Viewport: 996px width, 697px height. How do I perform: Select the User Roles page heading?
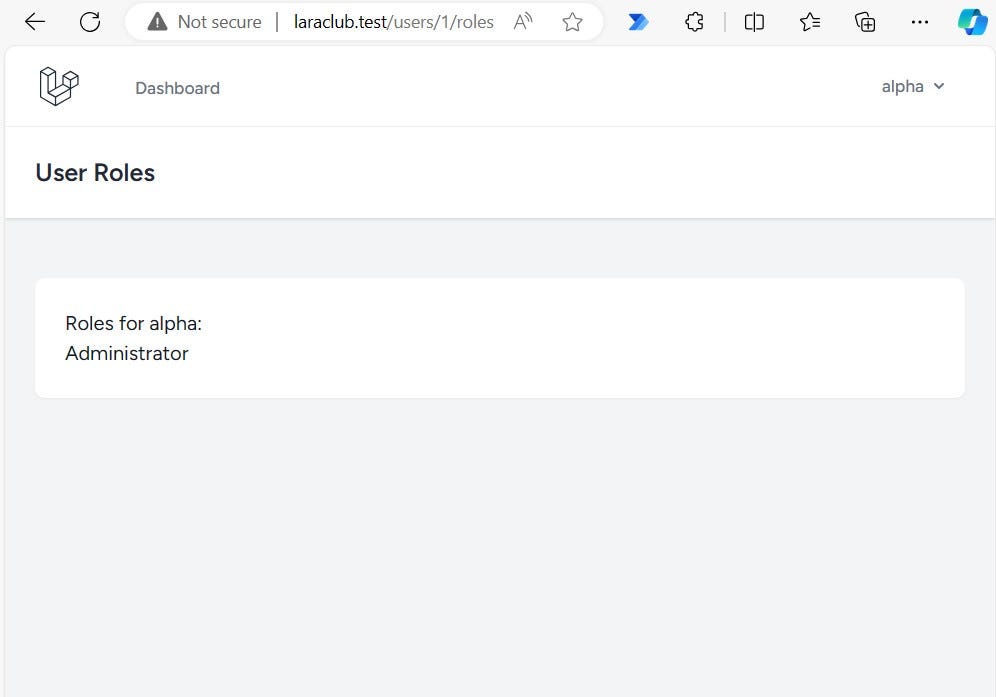(95, 172)
